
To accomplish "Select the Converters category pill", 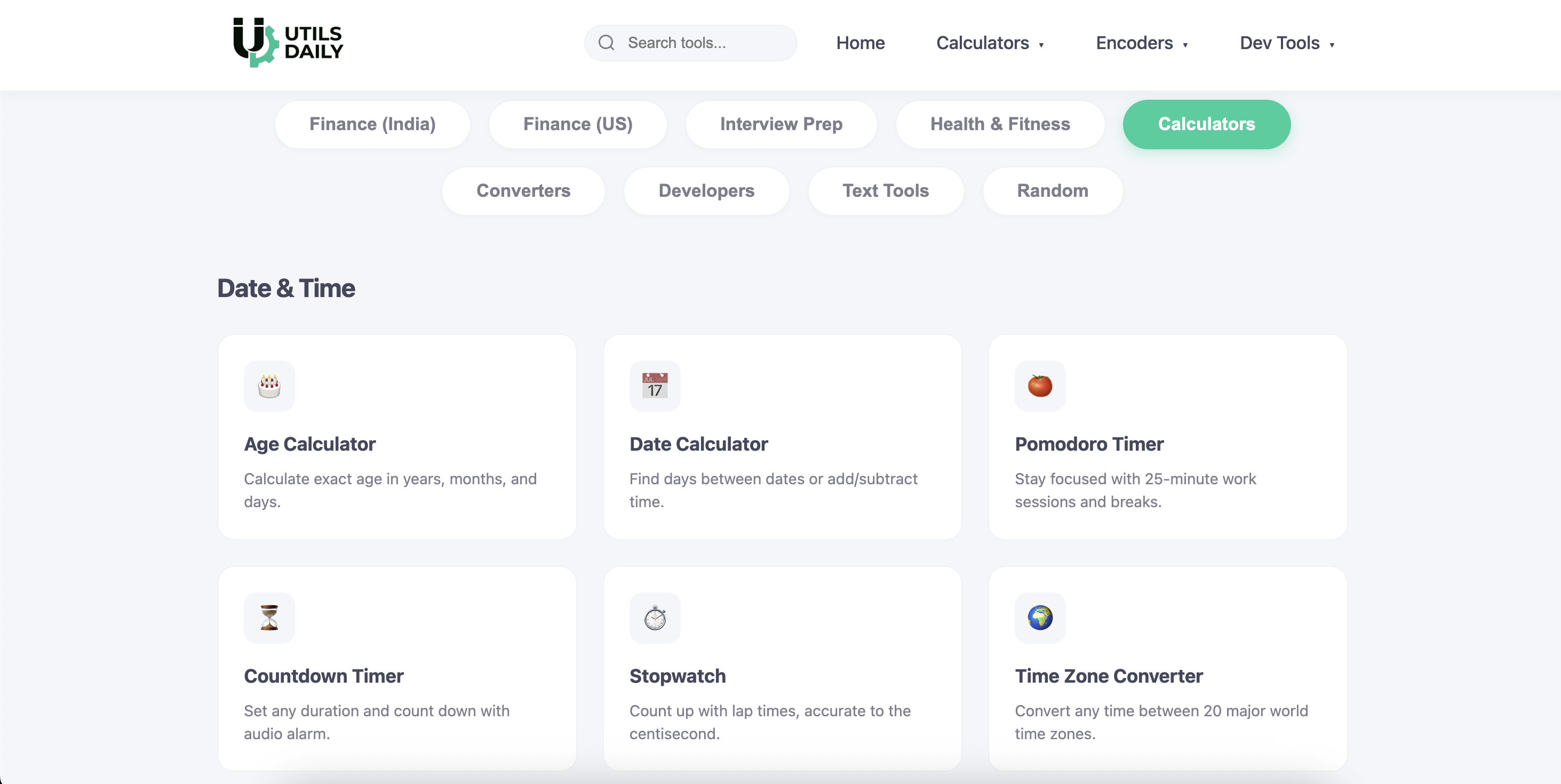I will coord(523,191).
